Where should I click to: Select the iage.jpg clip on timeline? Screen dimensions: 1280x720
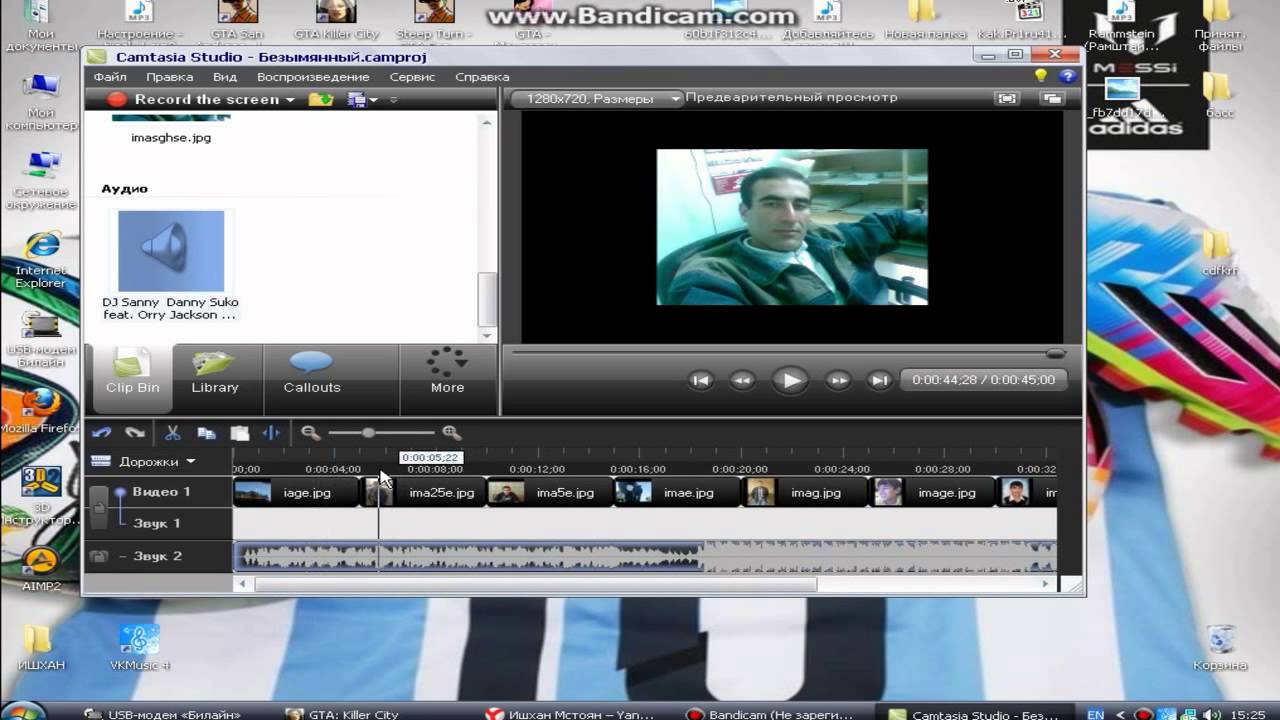coord(296,492)
